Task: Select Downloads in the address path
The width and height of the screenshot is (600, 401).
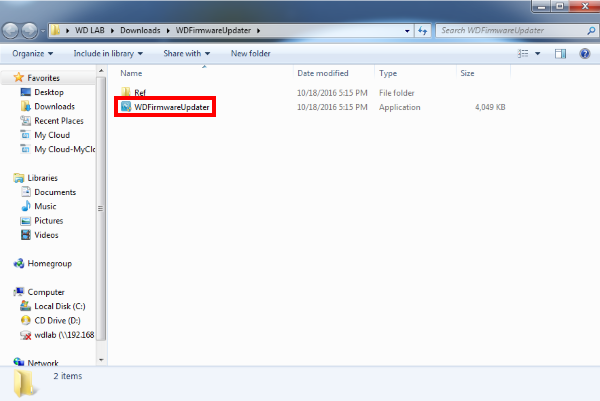Action: 140,30
